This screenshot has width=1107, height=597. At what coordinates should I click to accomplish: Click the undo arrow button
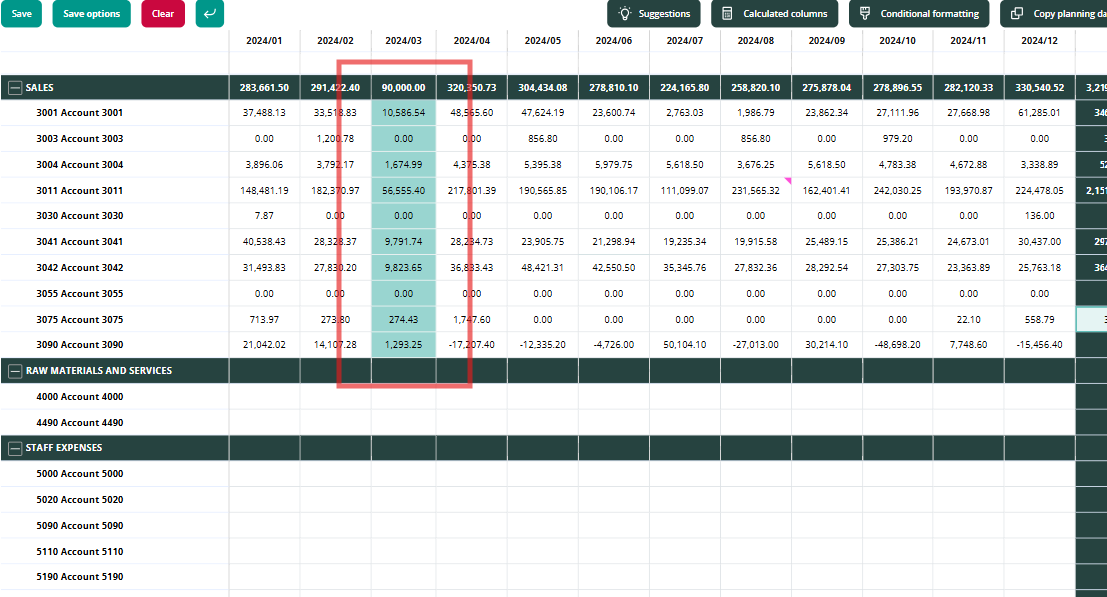point(210,13)
